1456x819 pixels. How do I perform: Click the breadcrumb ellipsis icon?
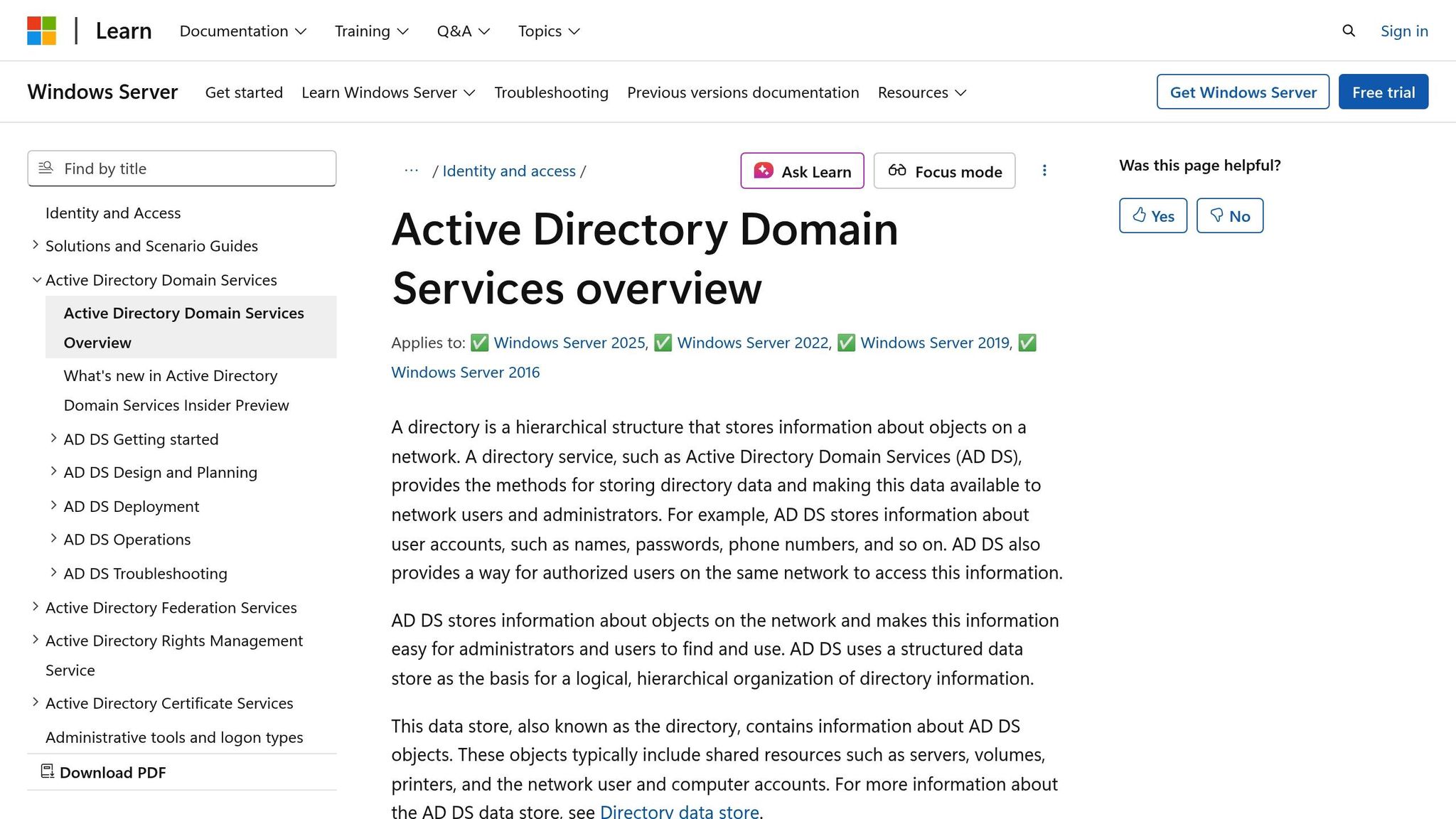click(x=411, y=171)
